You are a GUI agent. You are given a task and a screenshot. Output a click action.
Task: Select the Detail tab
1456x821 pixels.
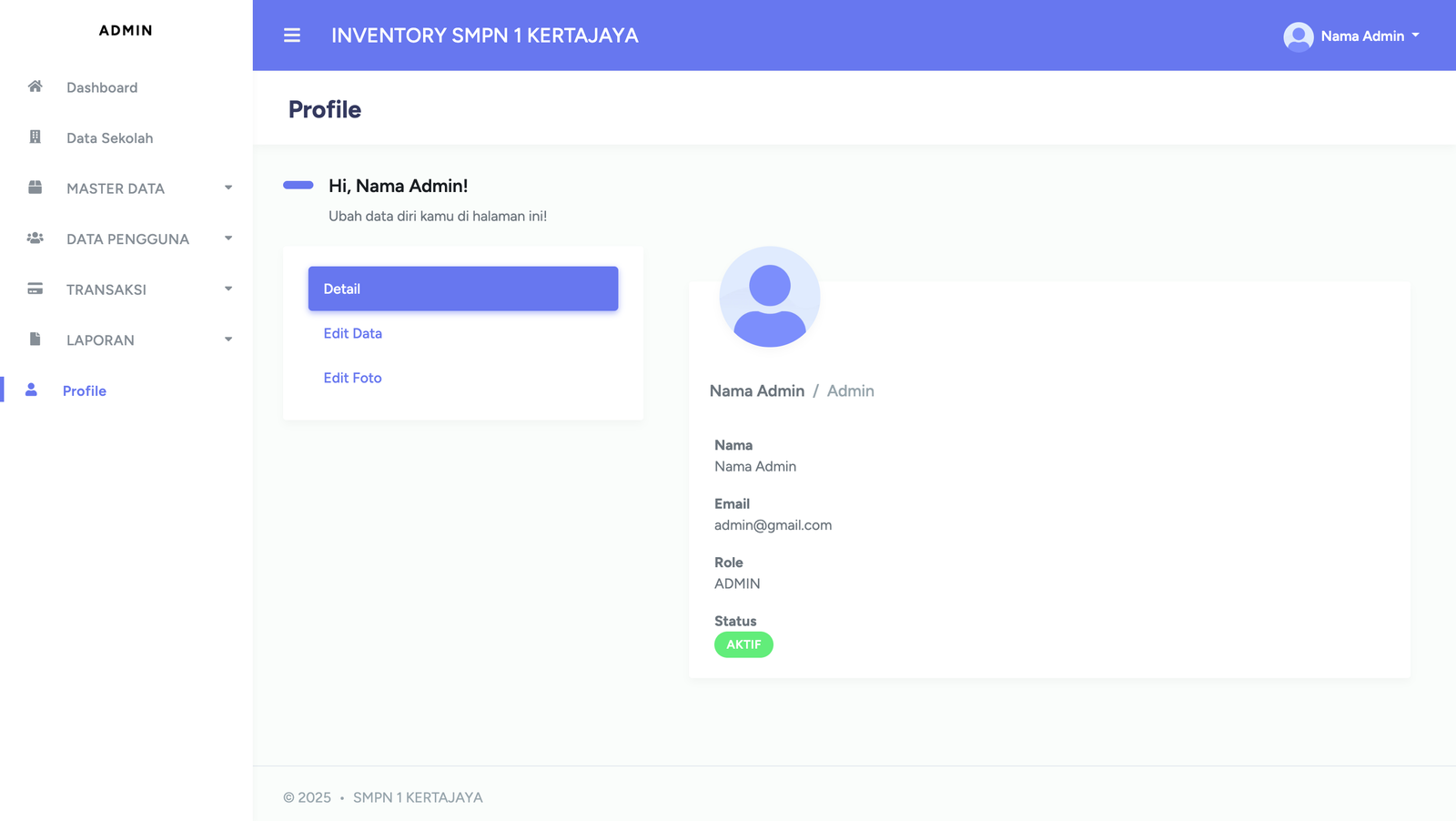[x=463, y=289]
